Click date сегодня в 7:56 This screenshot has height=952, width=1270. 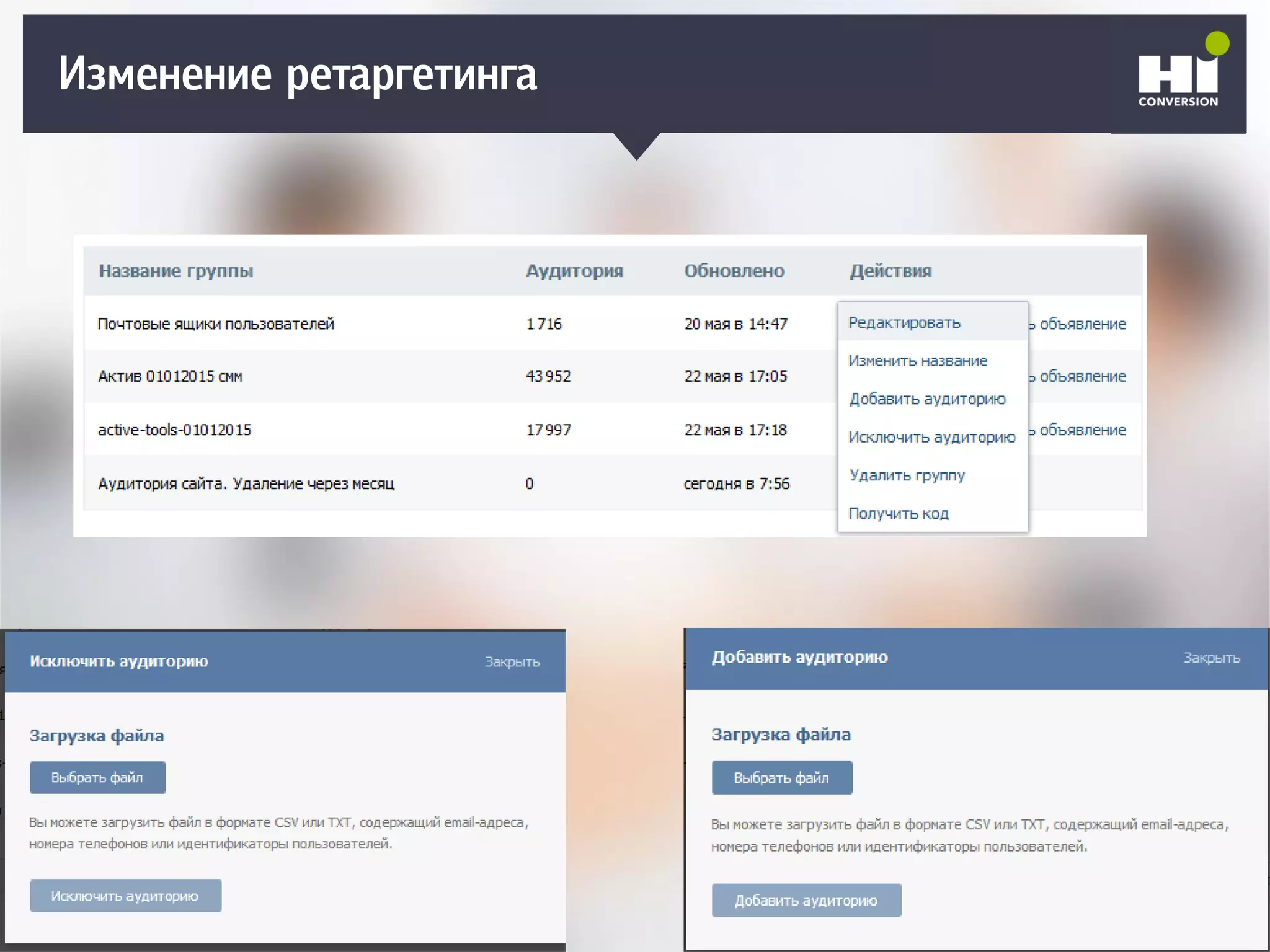pos(736,484)
